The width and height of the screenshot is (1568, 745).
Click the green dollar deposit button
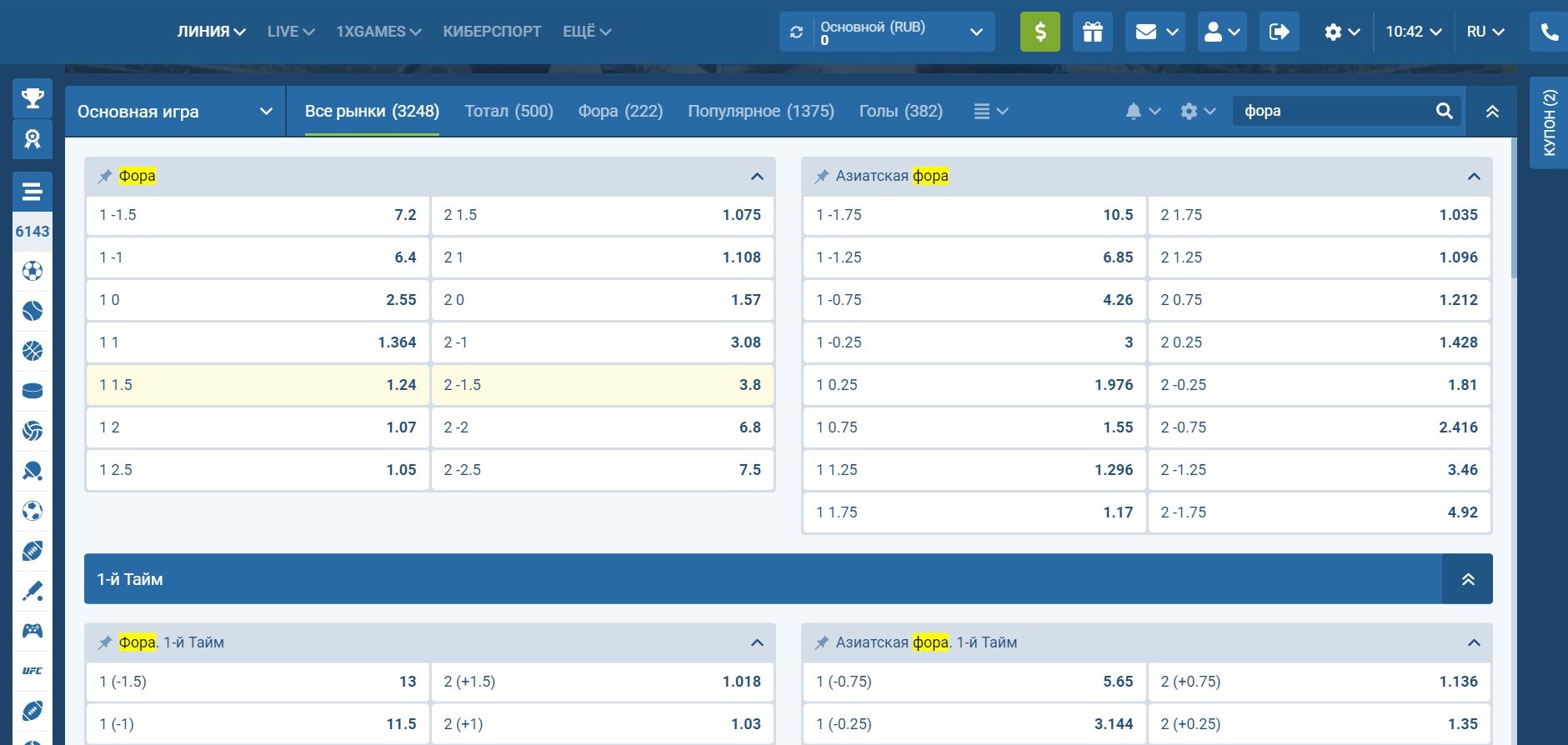[1040, 32]
